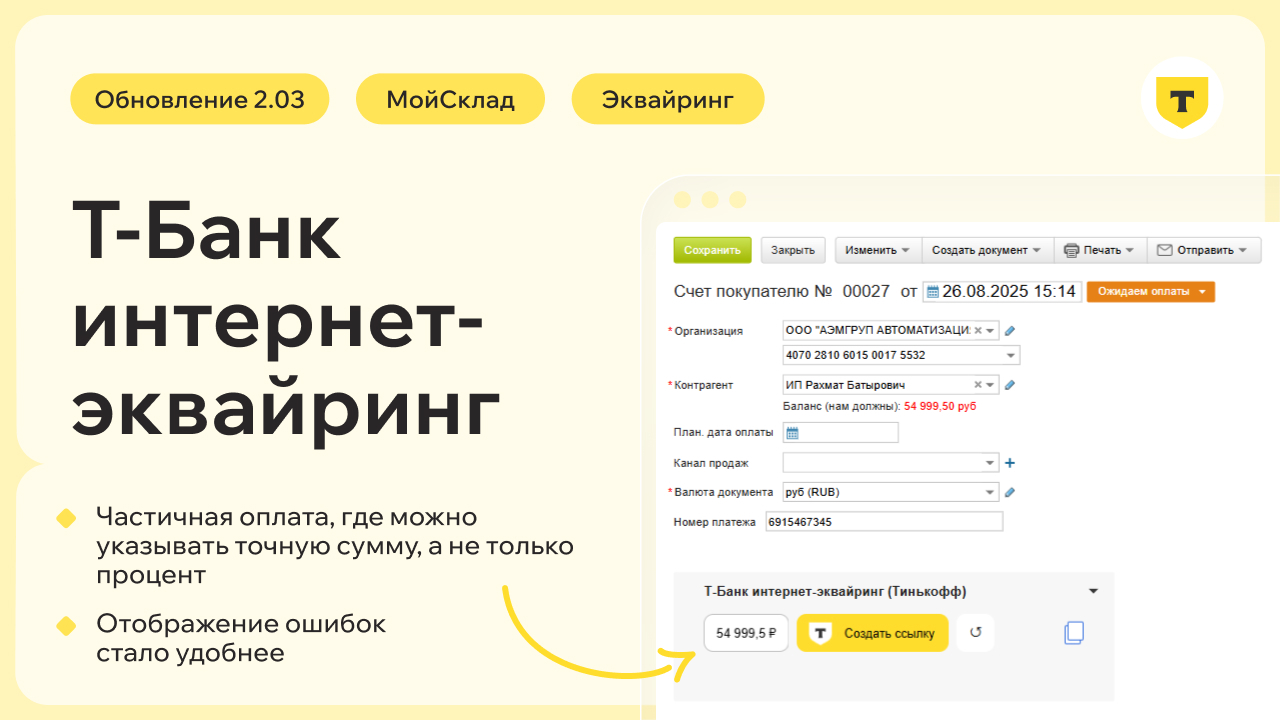The width and height of the screenshot is (1280, 720).
Task: Expand the Организация dropdown arrow
Action: [990, 331]
